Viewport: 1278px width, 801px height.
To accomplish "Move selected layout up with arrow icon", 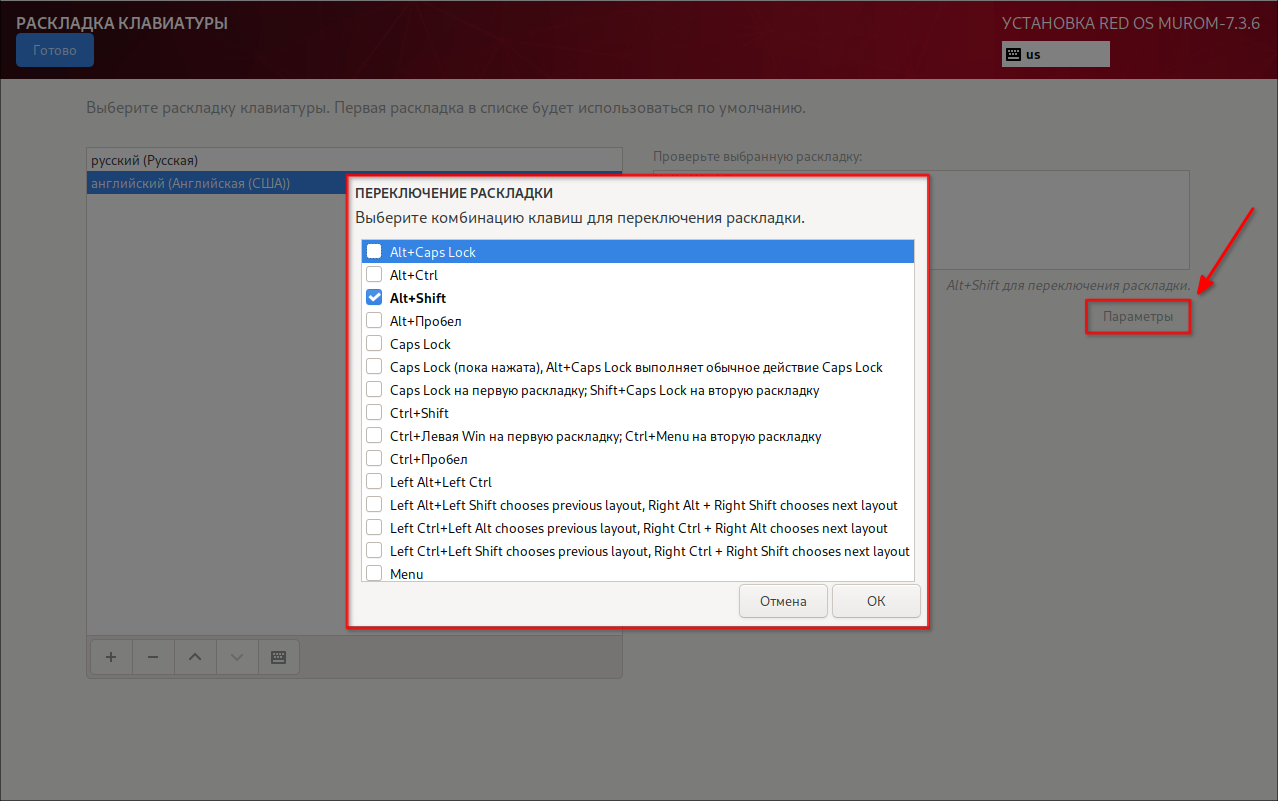I will (195, 657).
